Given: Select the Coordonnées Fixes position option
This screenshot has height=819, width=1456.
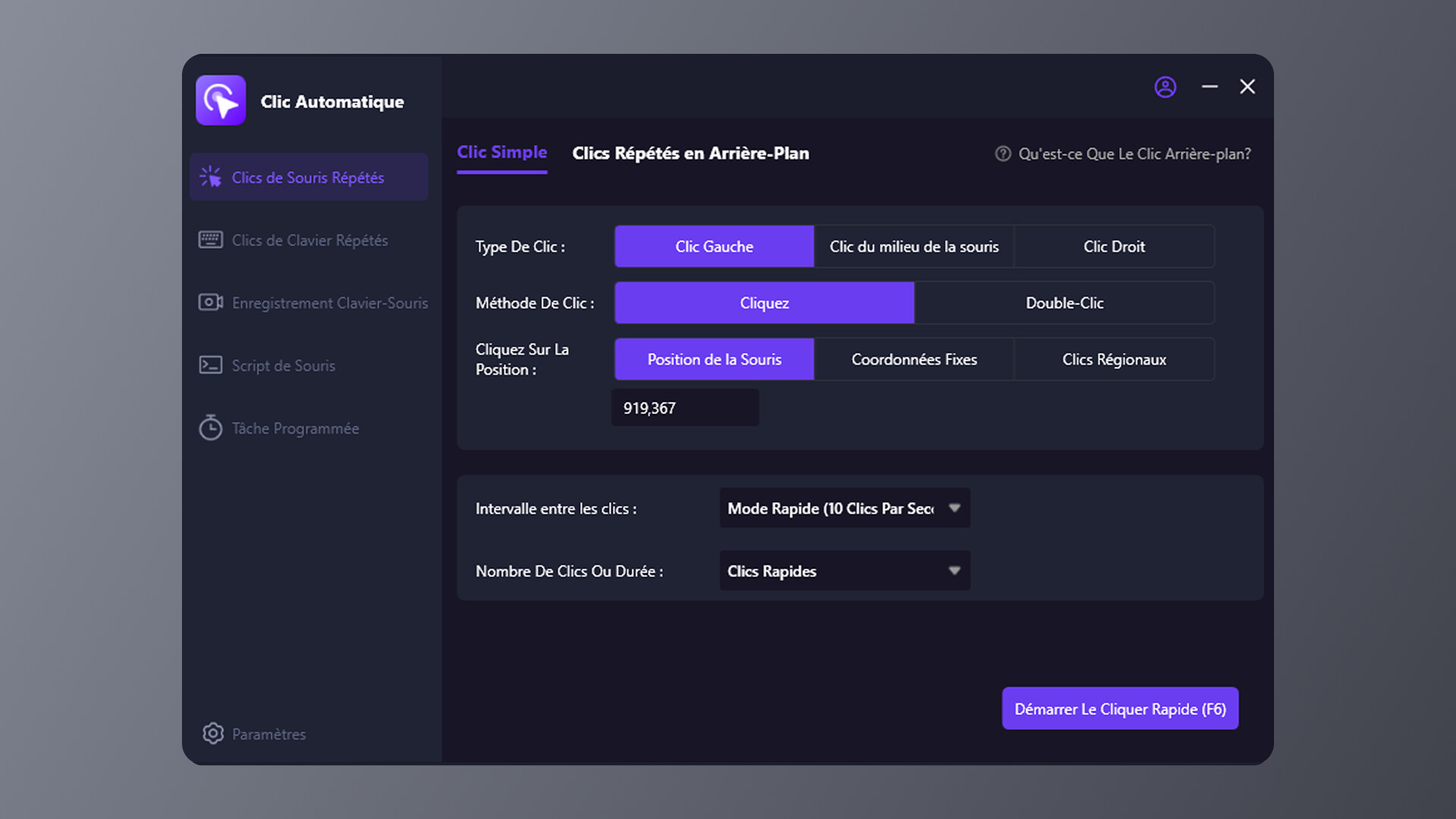Looking at the screenshot, I should click(x=914, y=359).
